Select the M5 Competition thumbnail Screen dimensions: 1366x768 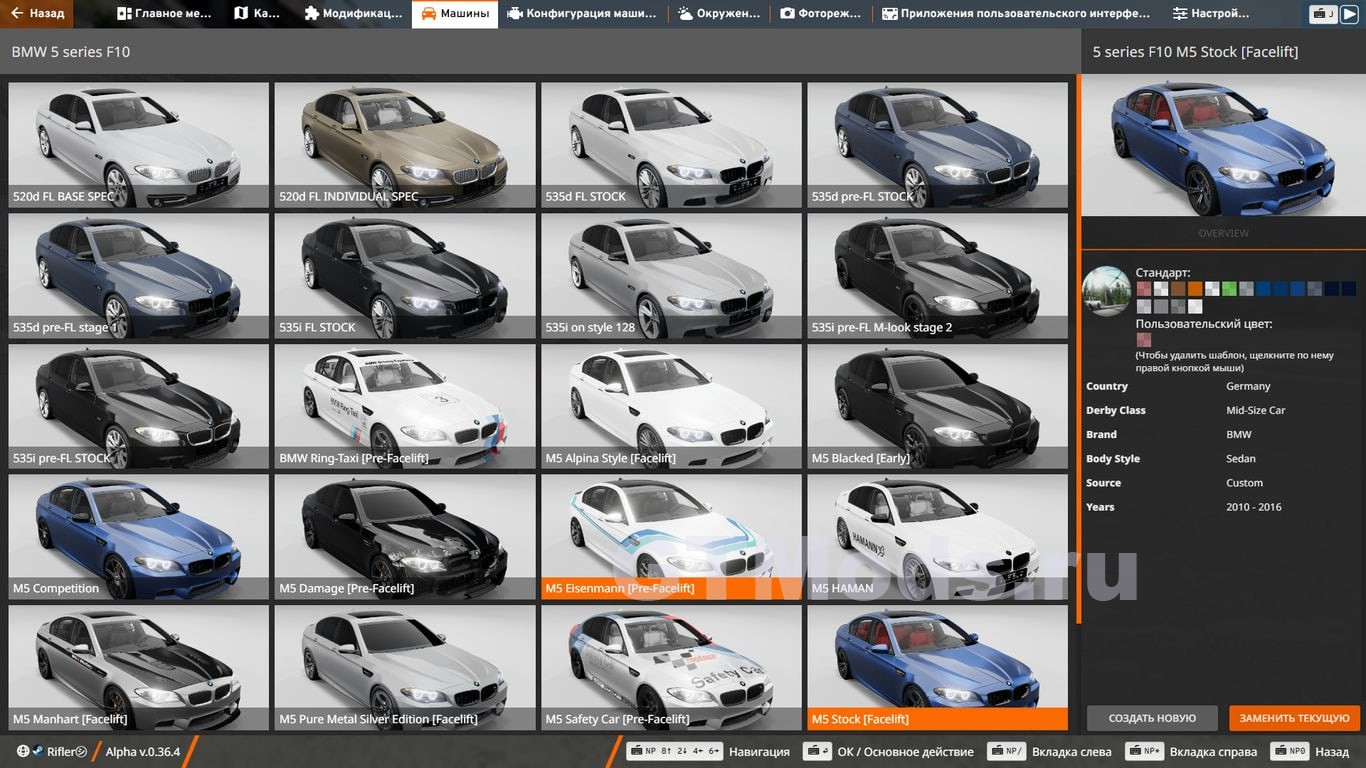138,536
